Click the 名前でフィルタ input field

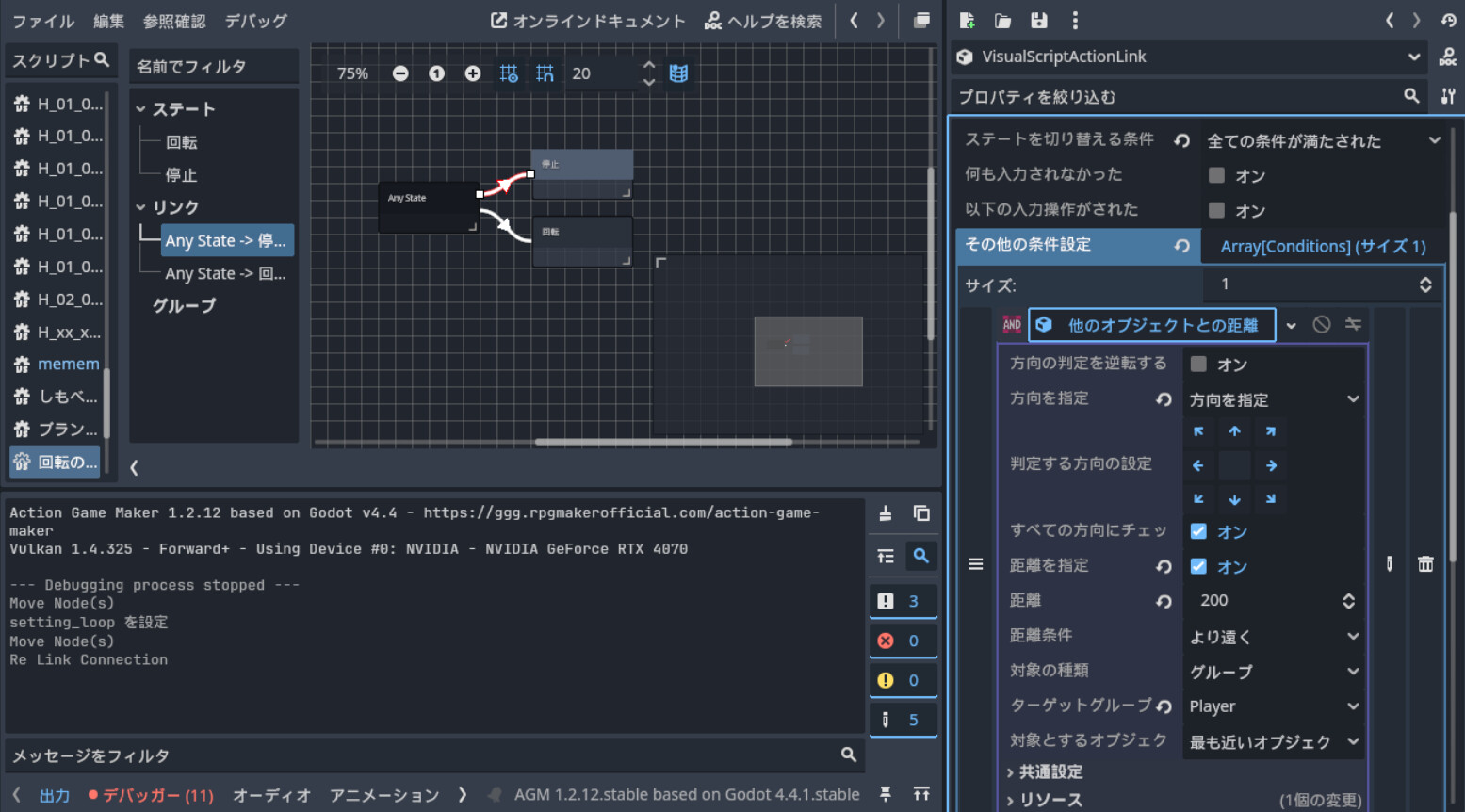[x=214, y=67]
